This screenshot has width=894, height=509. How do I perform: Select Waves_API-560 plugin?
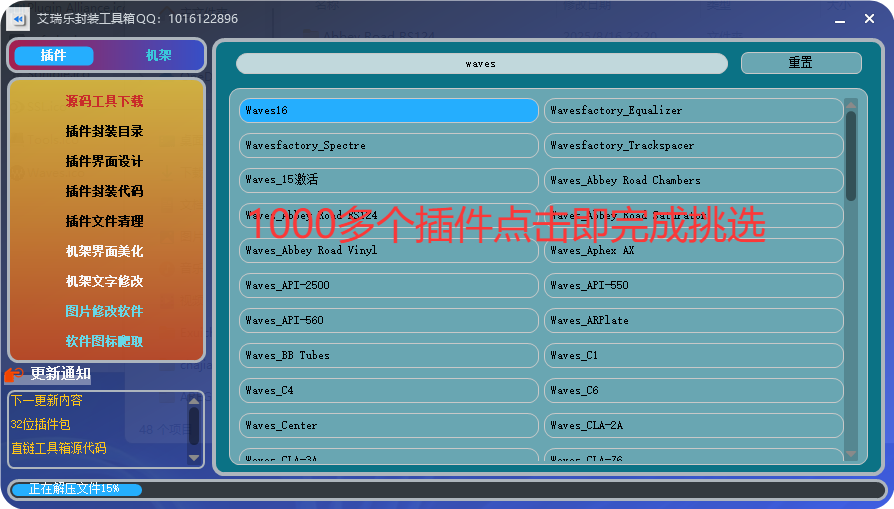coord(389,320)
